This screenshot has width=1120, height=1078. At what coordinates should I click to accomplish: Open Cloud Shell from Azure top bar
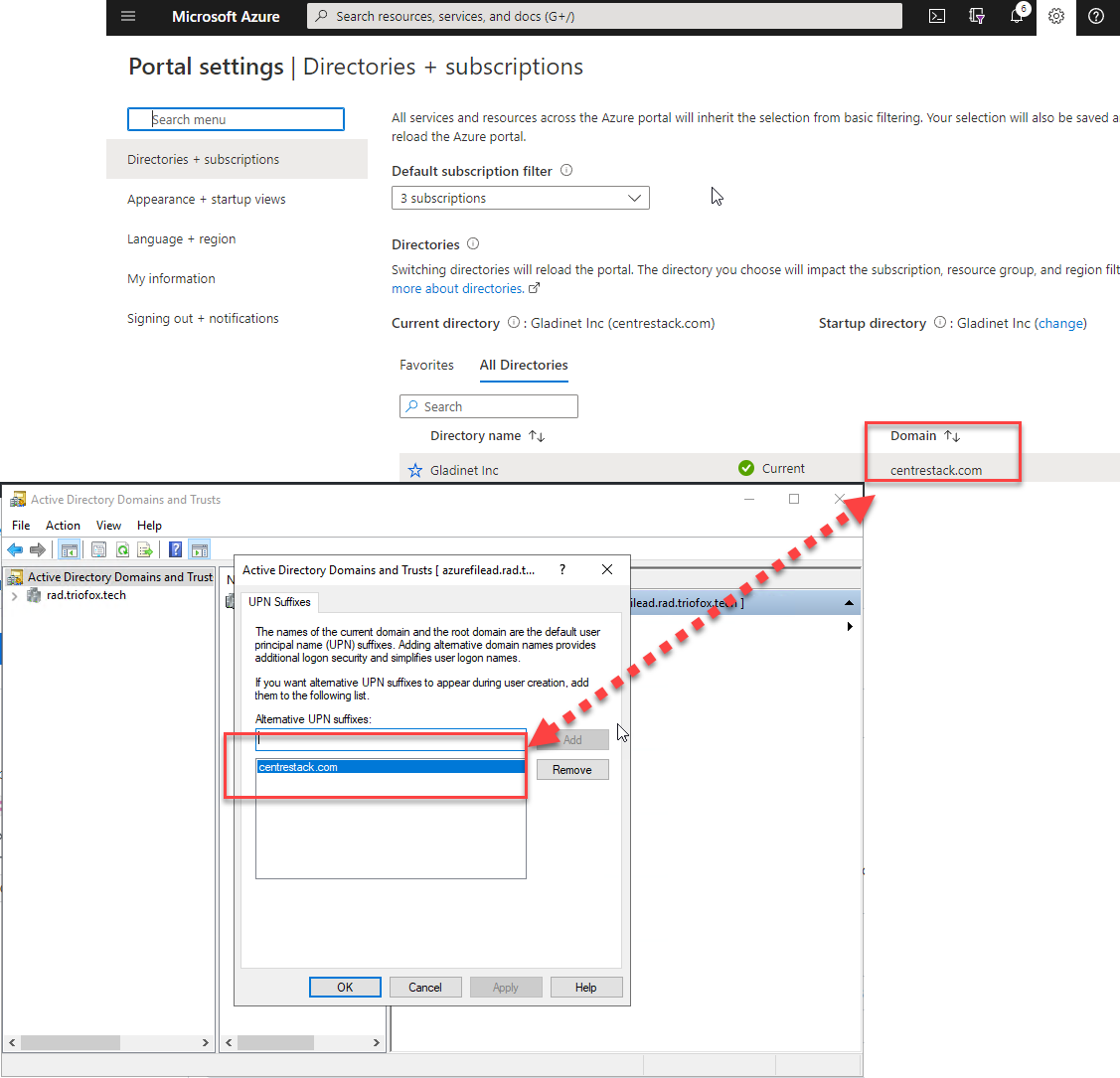pyautogui.click(x=936, y=16)
